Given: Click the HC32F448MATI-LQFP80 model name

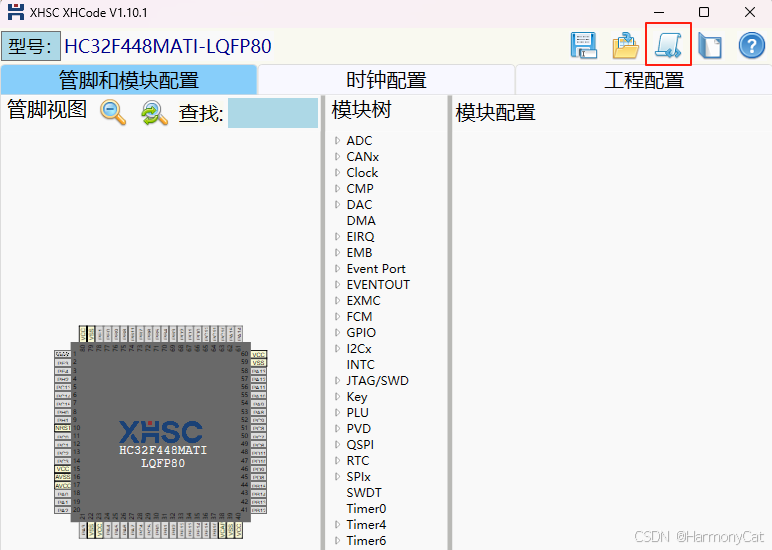Looking at the screenshot, I should 168,46.
